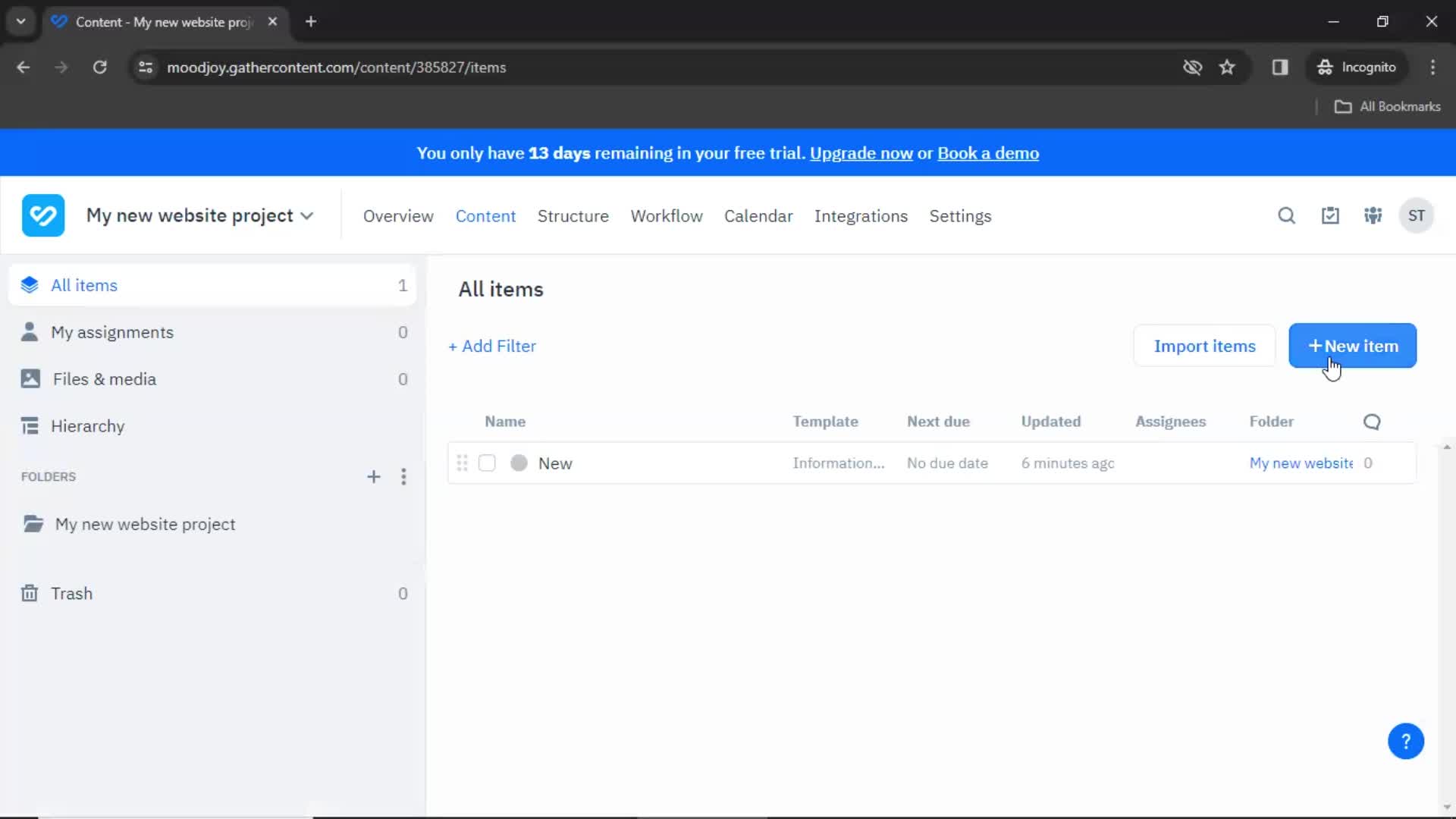Click the GatherContent logo icon

(x=43, y=215)
